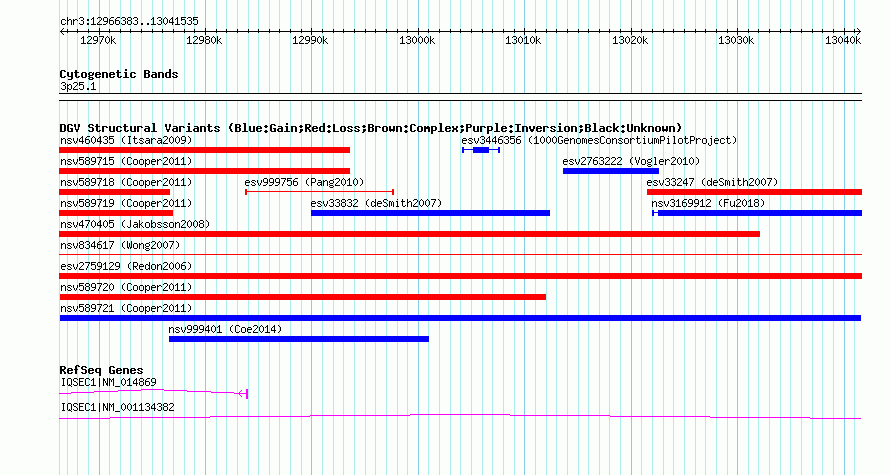Click the RefSeq Genes track title
Image resolution: width=890 pixels, height=475 pixels.
point(101,369)
